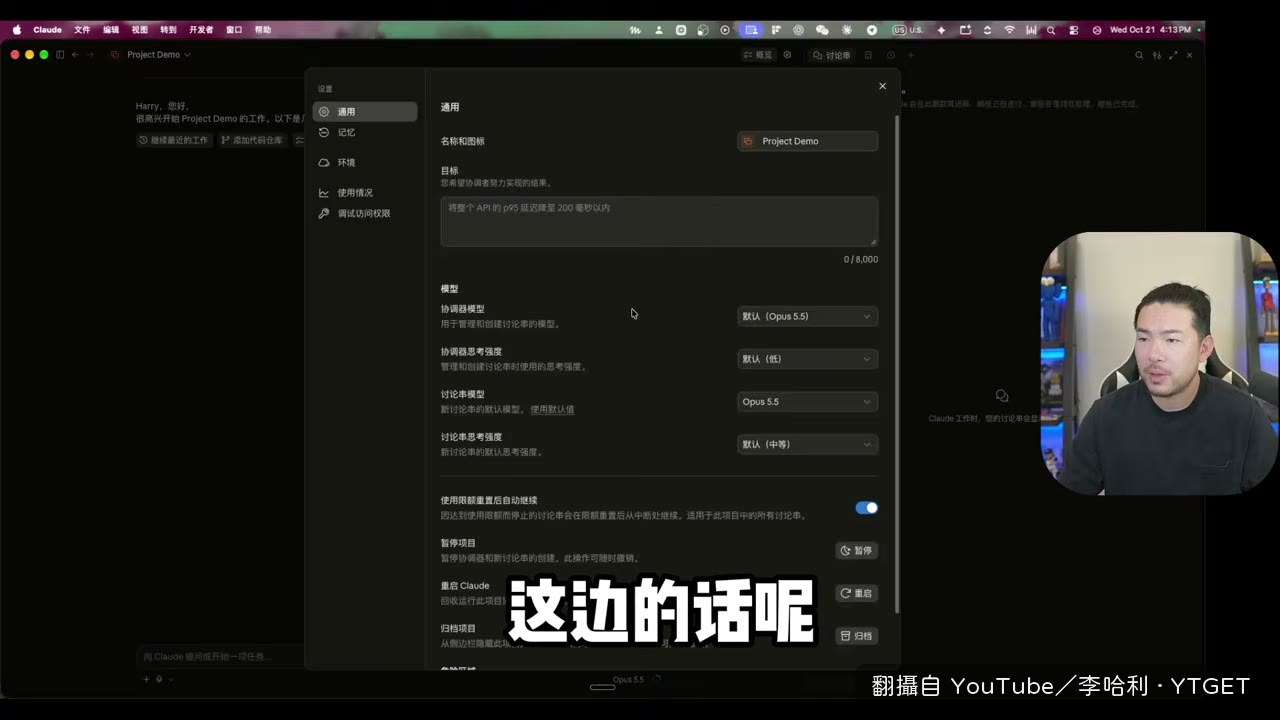This screenshot has height=720, width=1280.
Task: Click the 暂停 button to pause the project
Action: pyautogui.click(x=857, y=551)
